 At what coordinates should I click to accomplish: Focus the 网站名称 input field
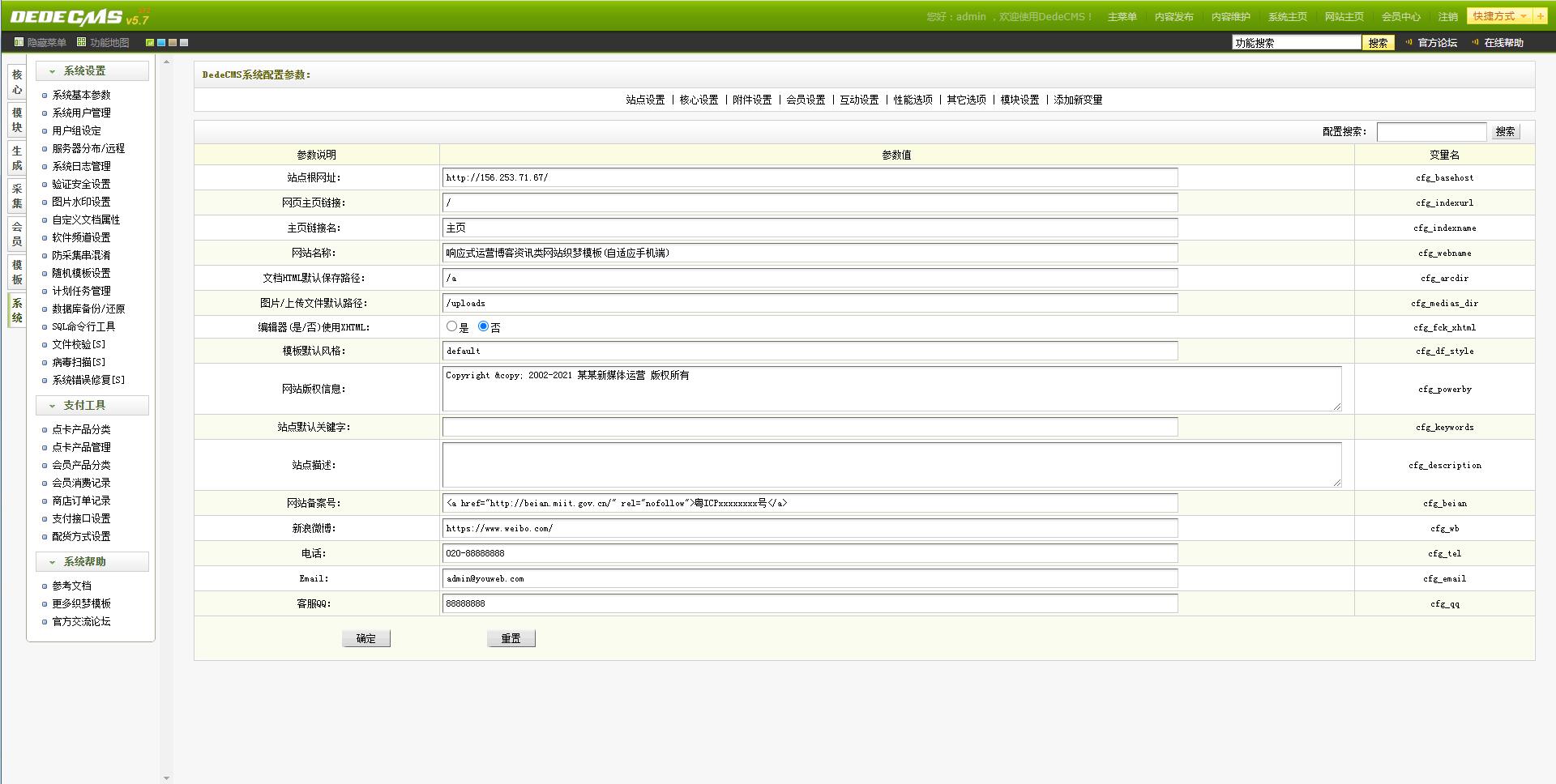(x=810, y=253)
